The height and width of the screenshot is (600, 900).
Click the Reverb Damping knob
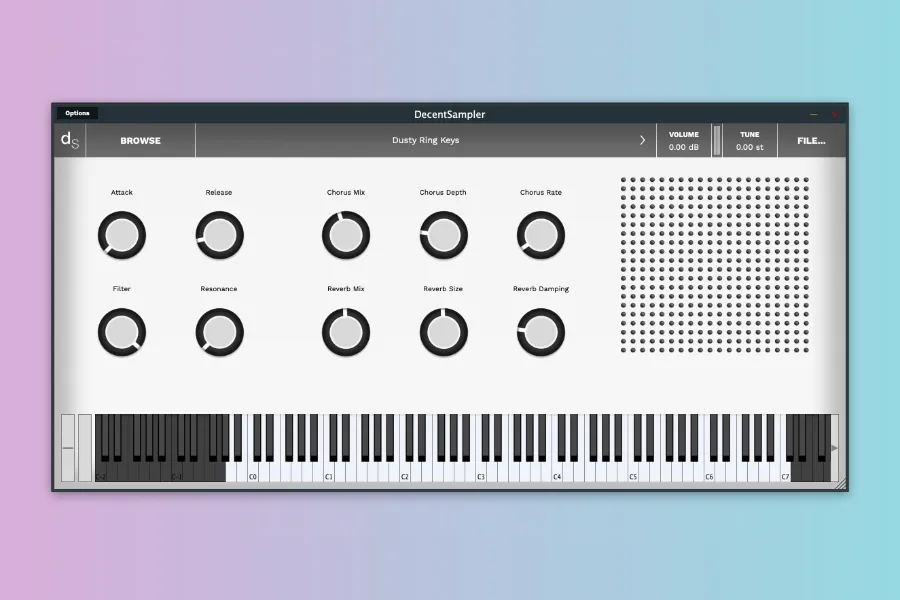(540, 331)
